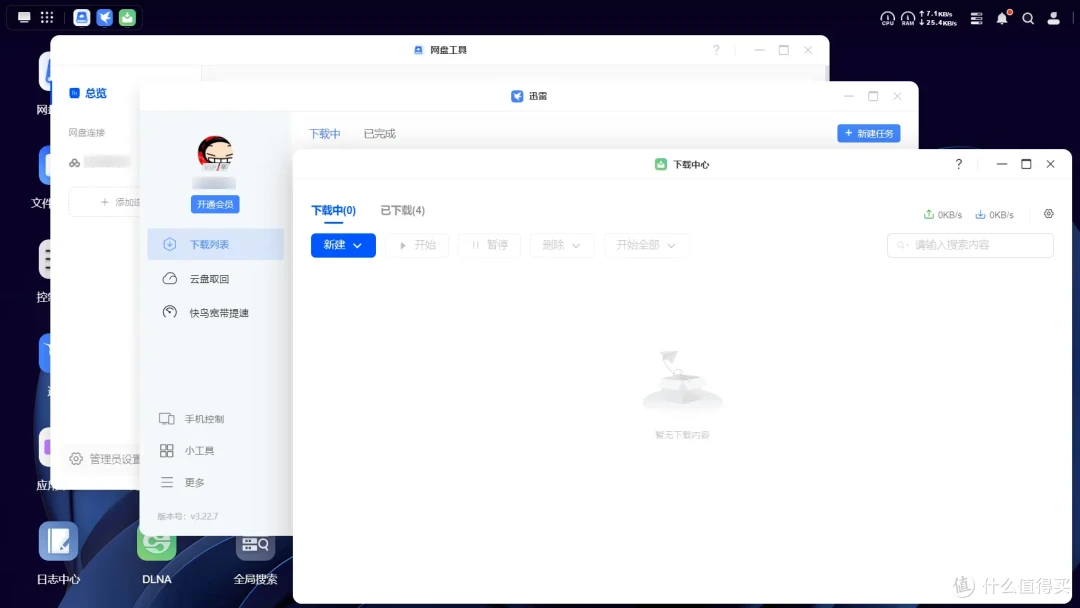Check the RAM usage indicator
Viewport: 1080px width, 608px height.
[x=908, y=19]
